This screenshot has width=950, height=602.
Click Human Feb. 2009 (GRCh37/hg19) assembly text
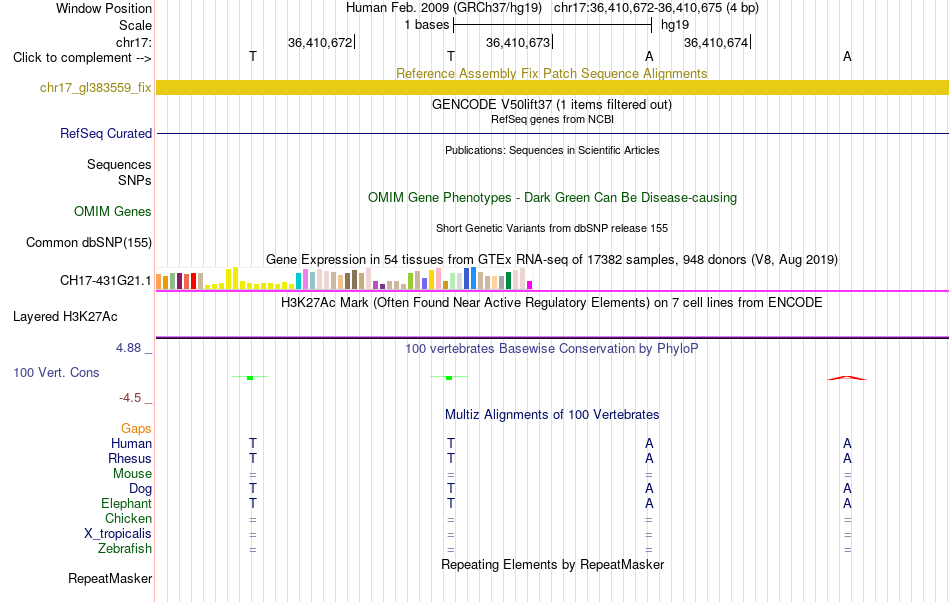click(445, 8)
